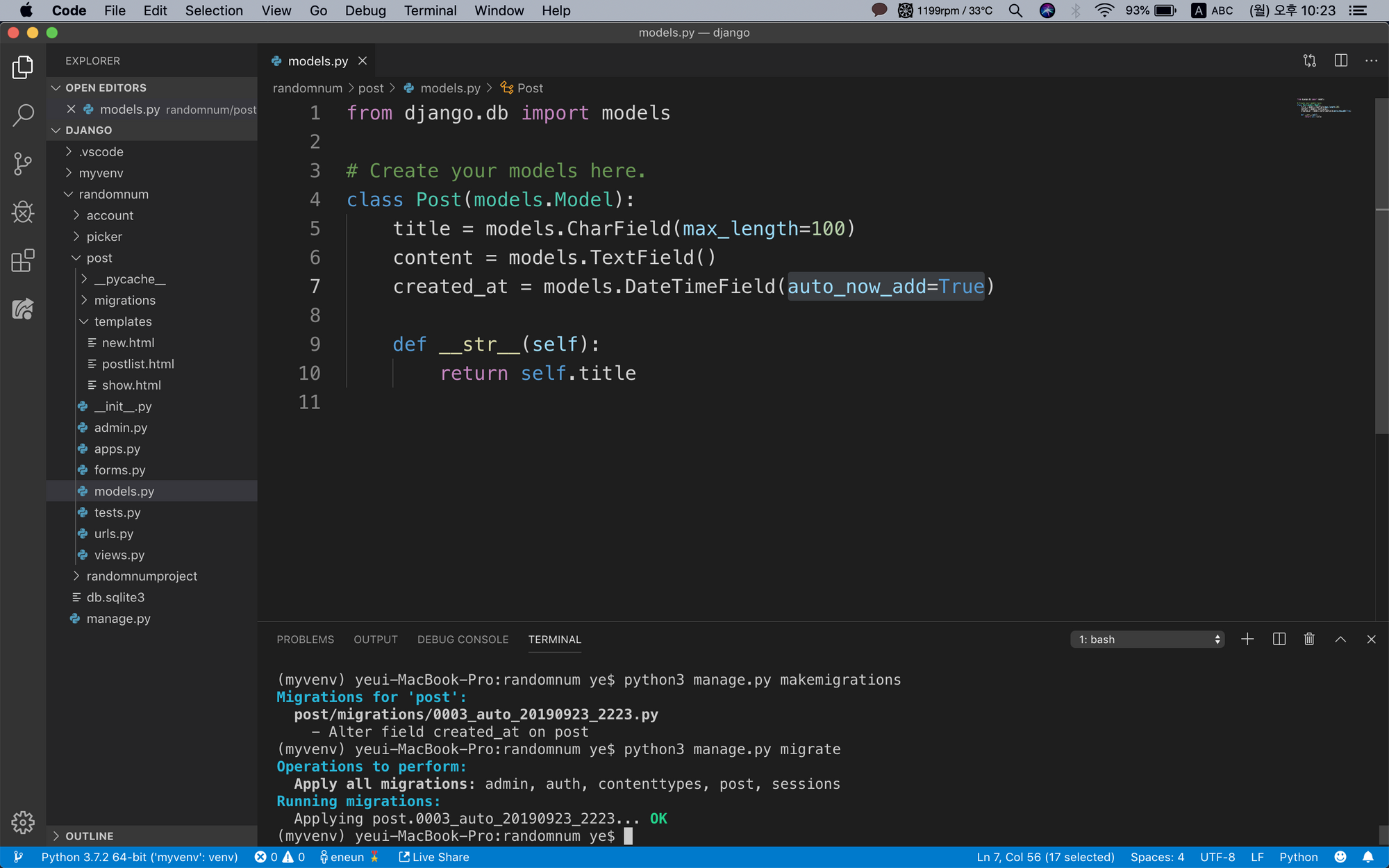The image size is (1389, 868).
Task: Open the Manage gear icon
Action: [23, 822]
